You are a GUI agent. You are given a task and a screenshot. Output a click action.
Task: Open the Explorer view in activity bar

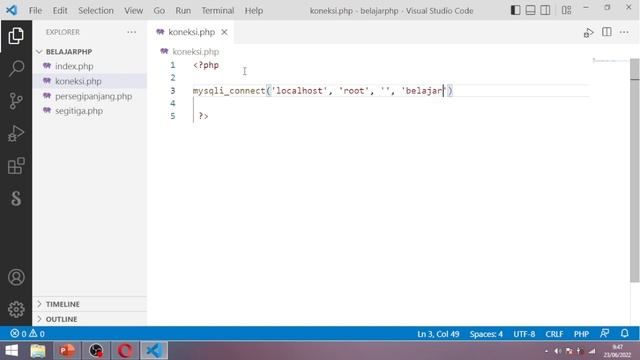point(16,36)
